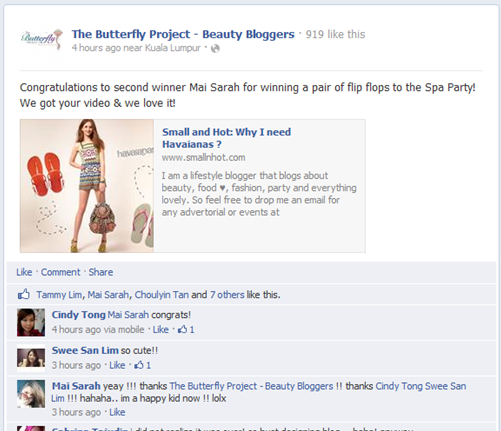Open Choulyin Tan in the likes list

point(162,295)
